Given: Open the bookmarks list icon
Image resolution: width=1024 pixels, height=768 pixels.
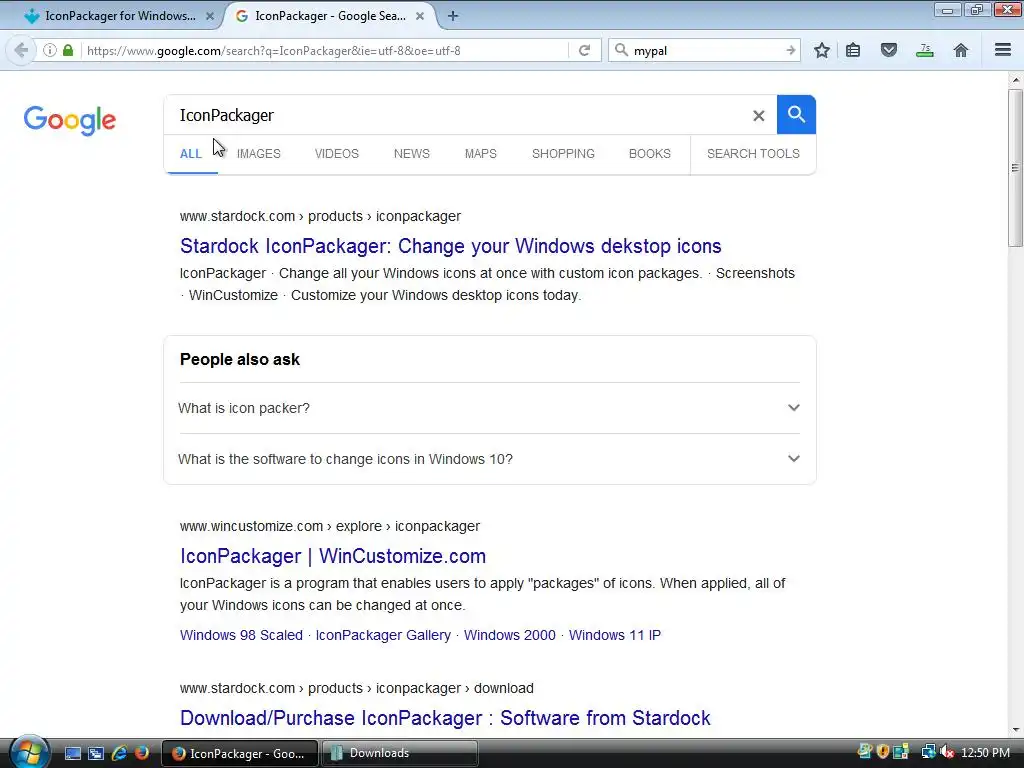Looking at the screenshot, I should [853, 50].
